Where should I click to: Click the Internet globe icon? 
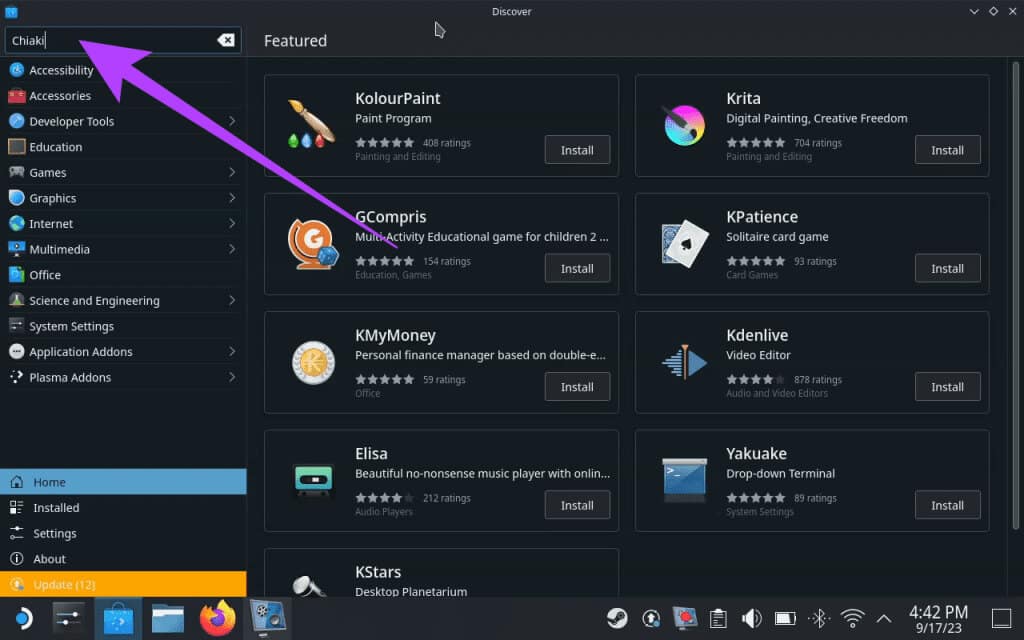pos(16,223)
